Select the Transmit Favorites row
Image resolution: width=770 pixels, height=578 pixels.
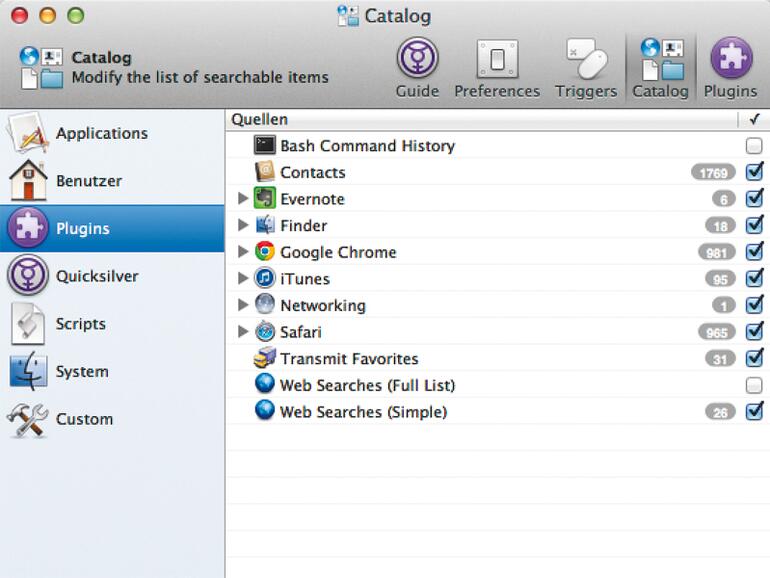[349, 358]
